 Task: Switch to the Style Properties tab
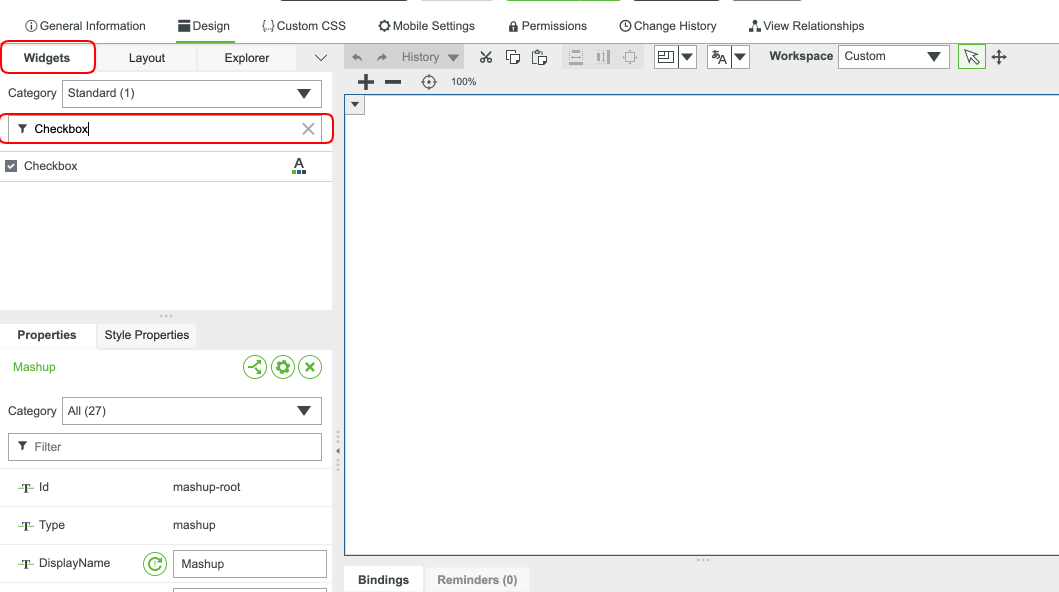pyautogui.click(x=147, y=335)
